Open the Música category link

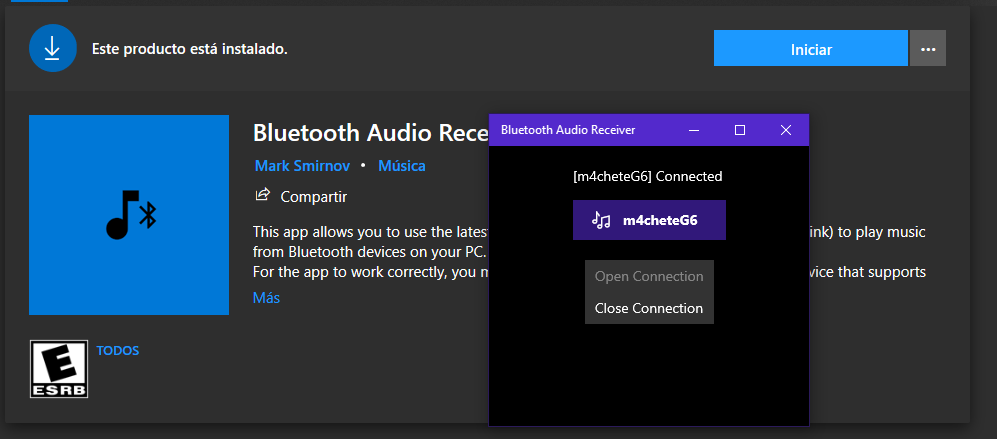402,166
